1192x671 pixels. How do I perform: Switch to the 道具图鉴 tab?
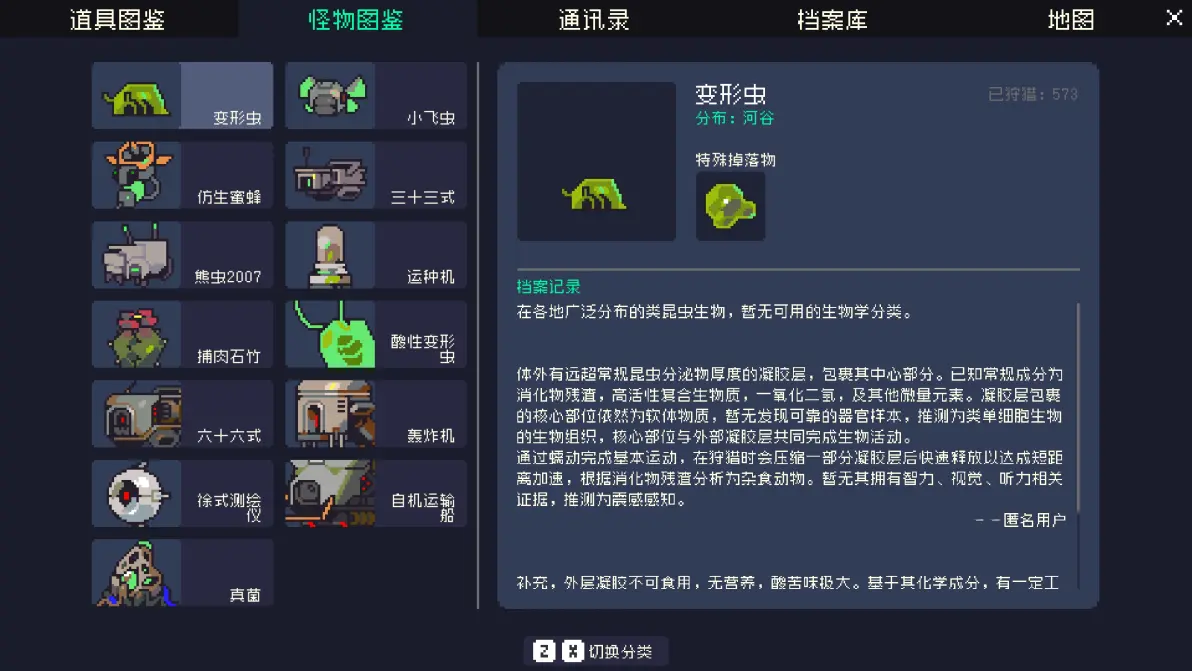point(119,19)
